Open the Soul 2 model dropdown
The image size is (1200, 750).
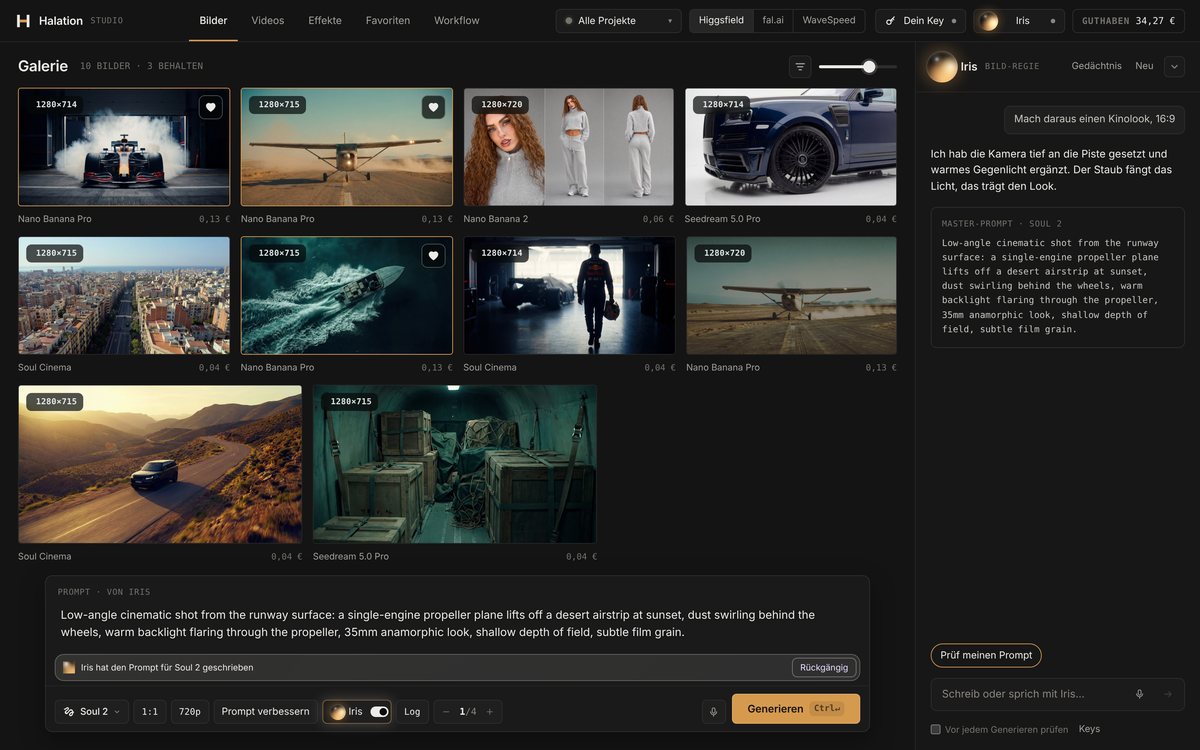pyautogui.click(x=92, y=712)
